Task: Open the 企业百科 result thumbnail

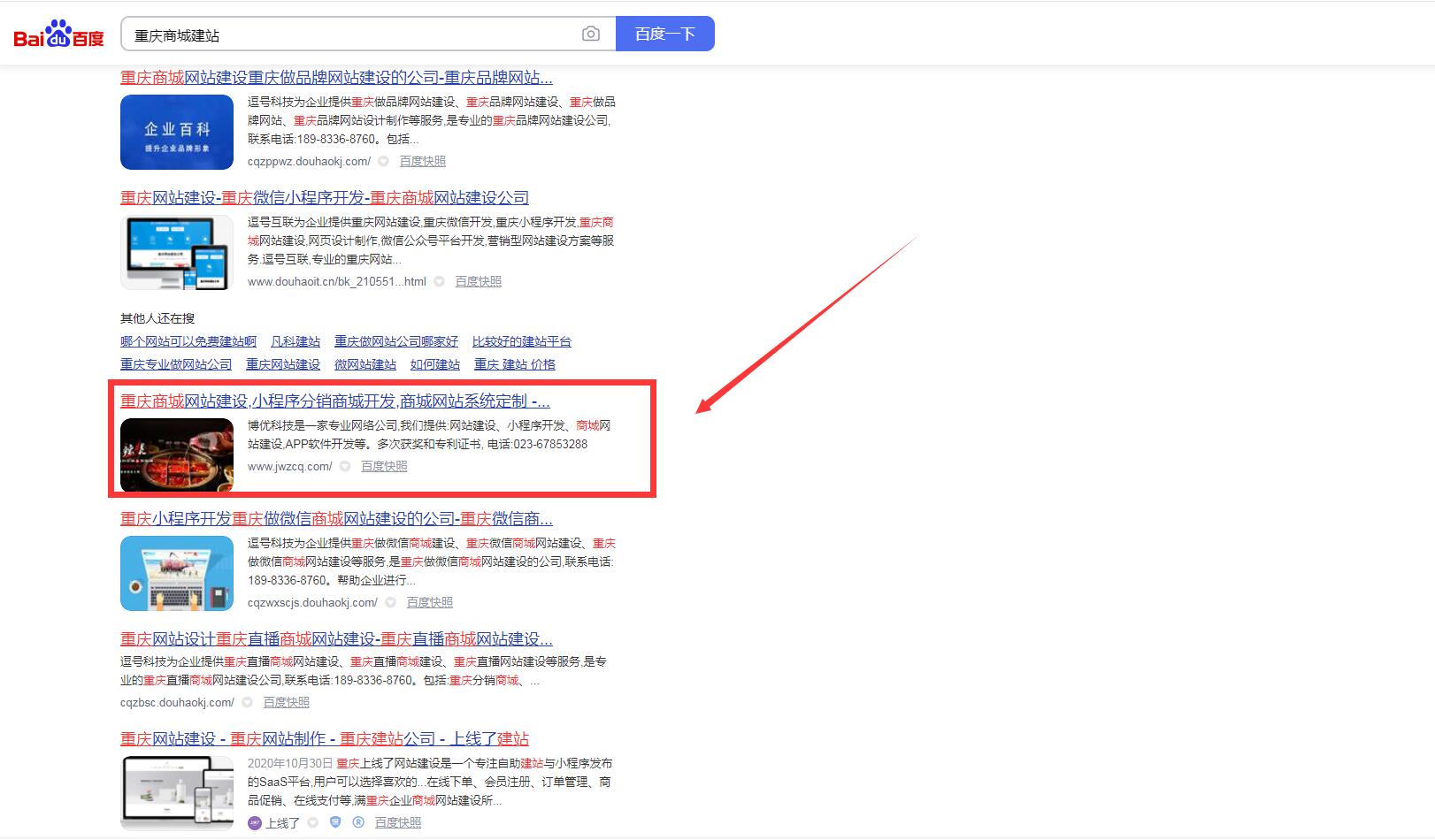Action: click(x=177, y=132)
